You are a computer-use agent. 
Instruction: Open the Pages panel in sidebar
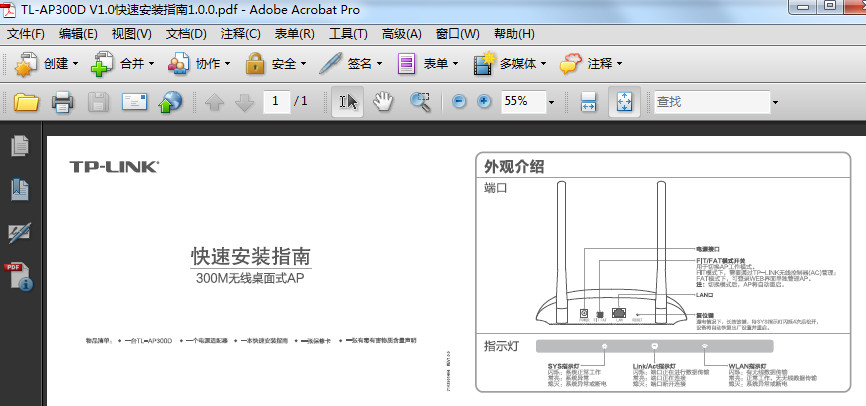coord(20,146)
